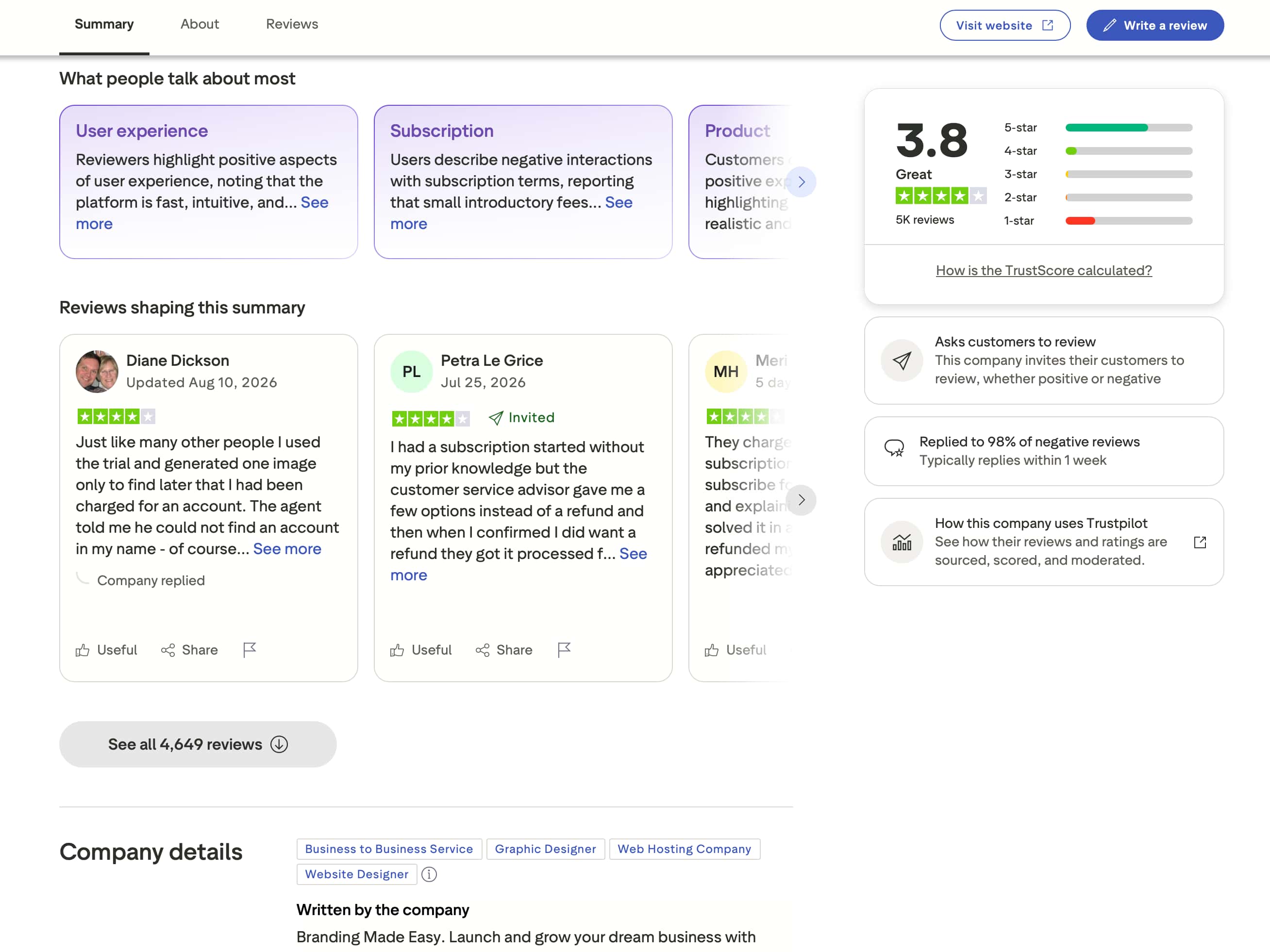Select the Website Designer category tag
The height and width of the screenshot is (952, 1270).
tap(356, 874)
